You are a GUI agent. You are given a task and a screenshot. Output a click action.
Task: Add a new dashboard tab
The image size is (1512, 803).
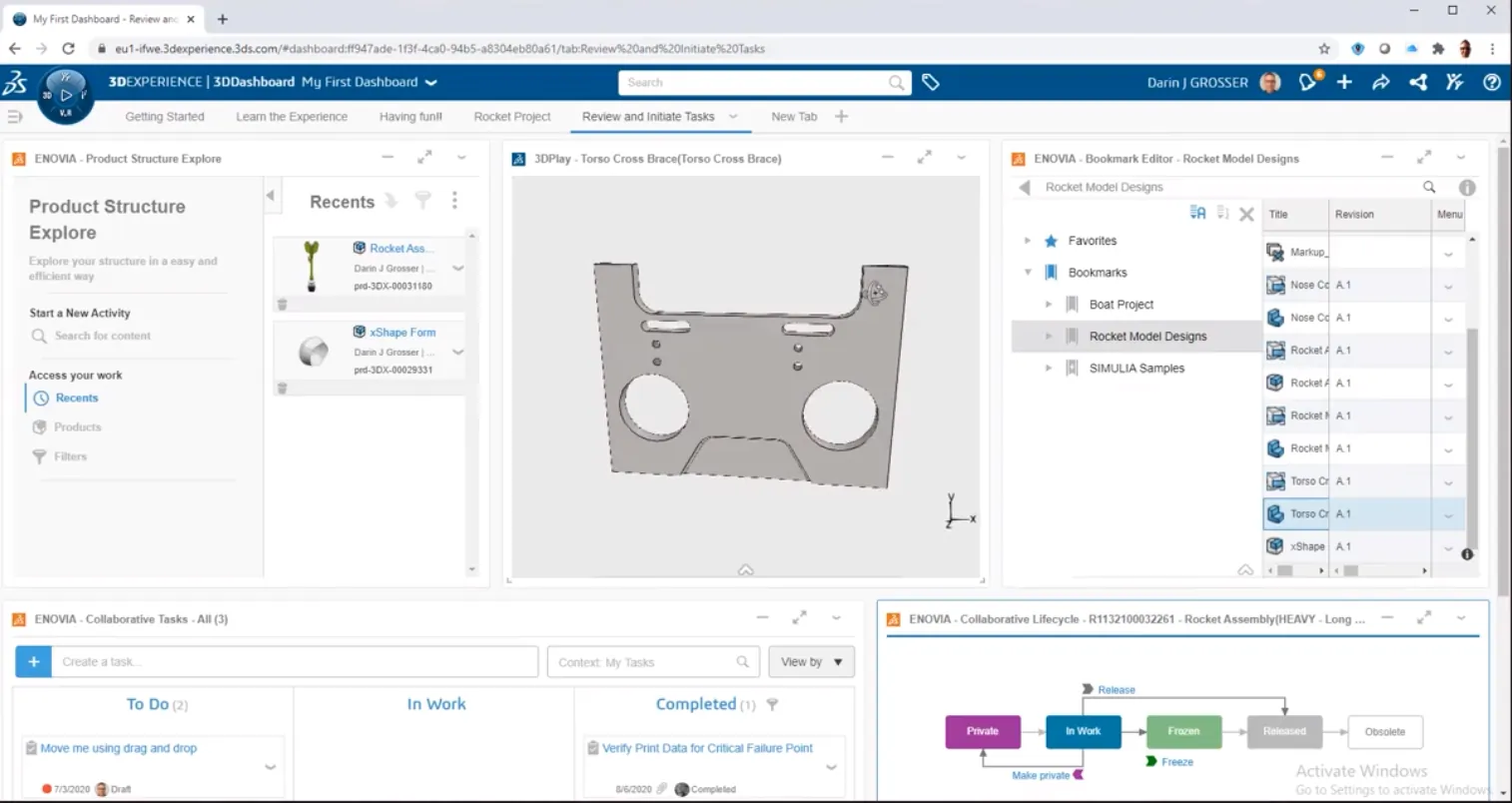[841, 117]
